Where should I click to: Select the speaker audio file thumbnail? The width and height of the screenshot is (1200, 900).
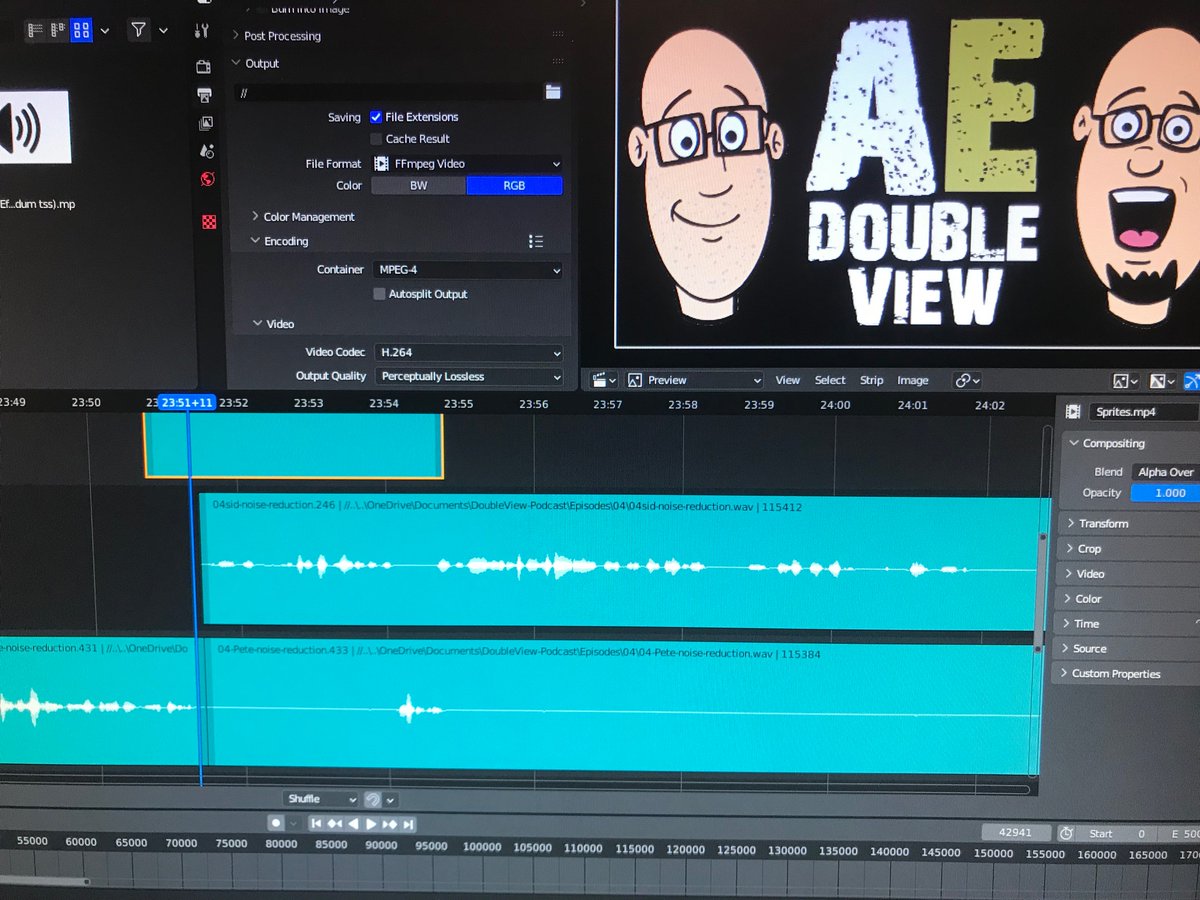coord(34,127)
